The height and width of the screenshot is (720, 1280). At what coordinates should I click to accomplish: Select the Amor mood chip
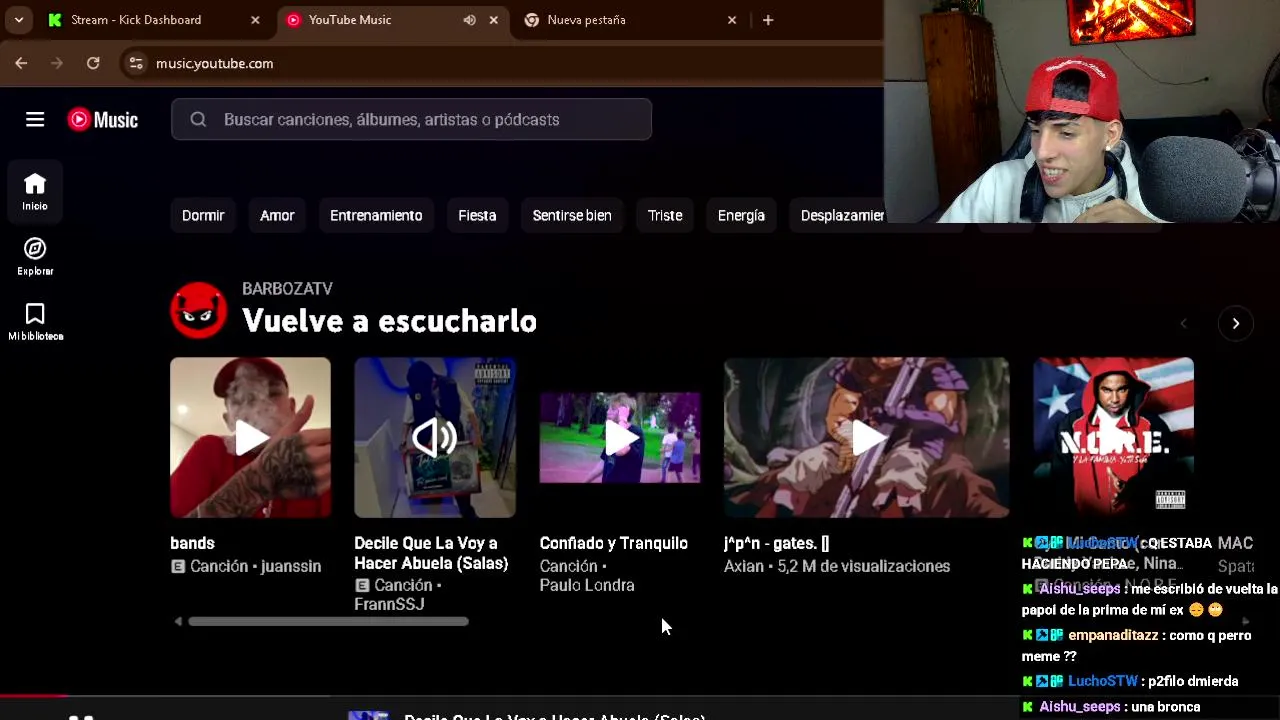(x=277, y=215)
